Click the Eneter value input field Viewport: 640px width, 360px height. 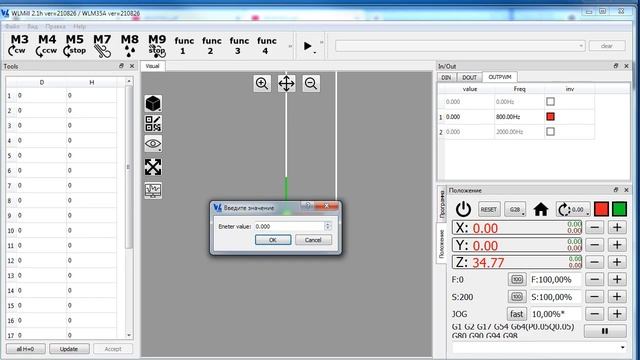point(289,226)
